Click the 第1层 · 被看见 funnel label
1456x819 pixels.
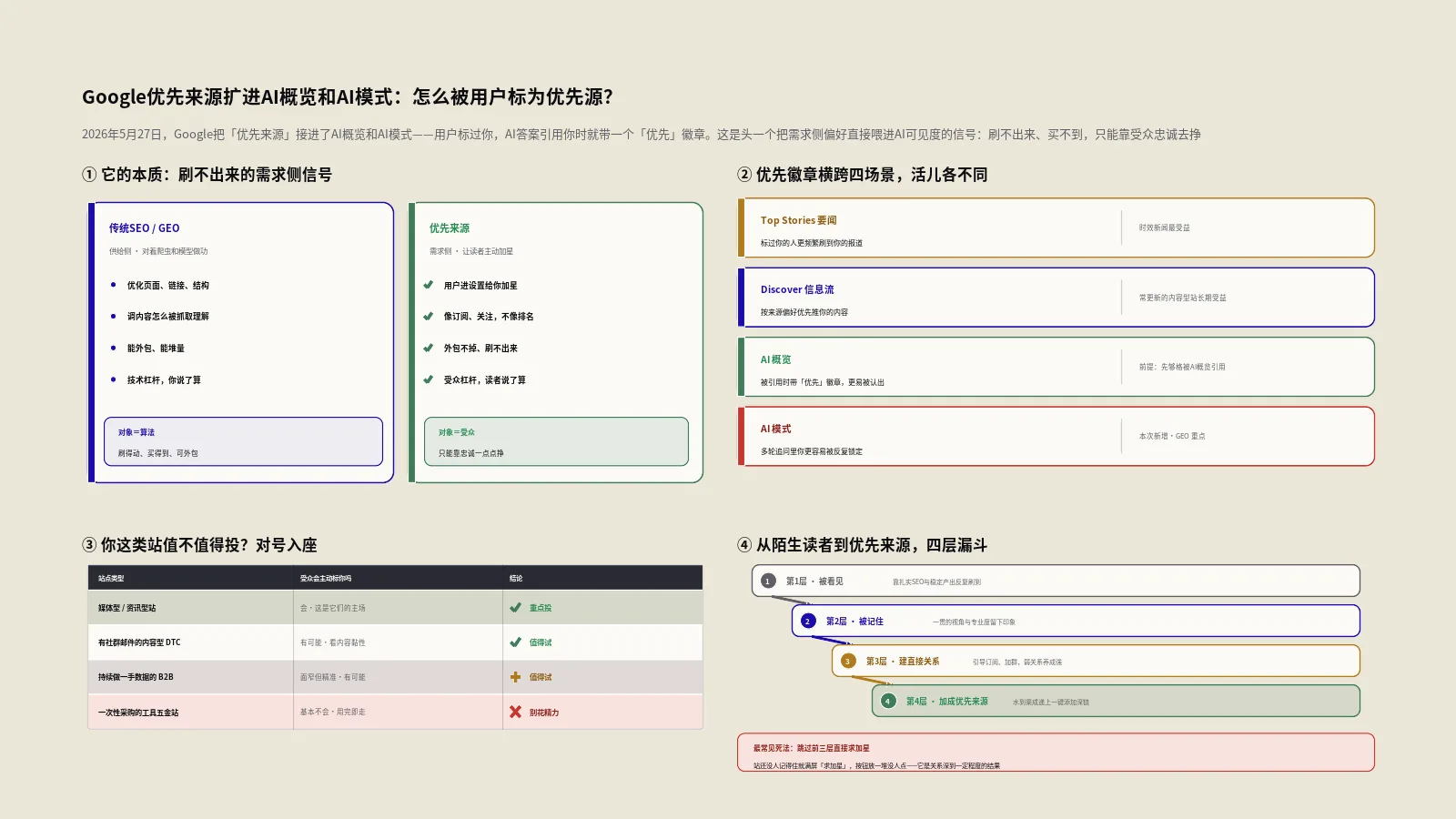[814, 581]
